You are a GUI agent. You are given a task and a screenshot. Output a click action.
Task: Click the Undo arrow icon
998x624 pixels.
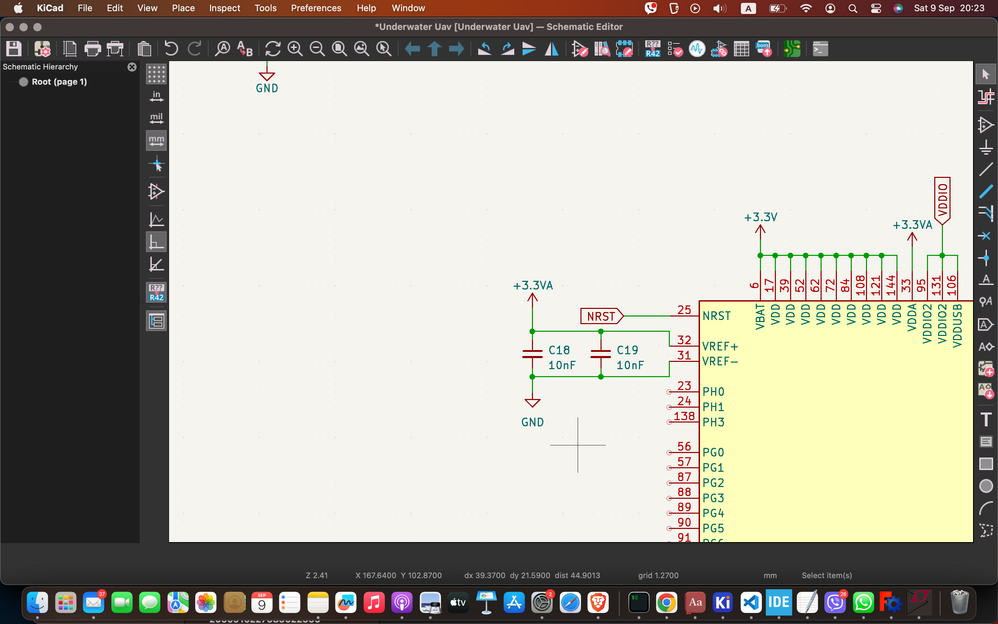pos(171,48)
